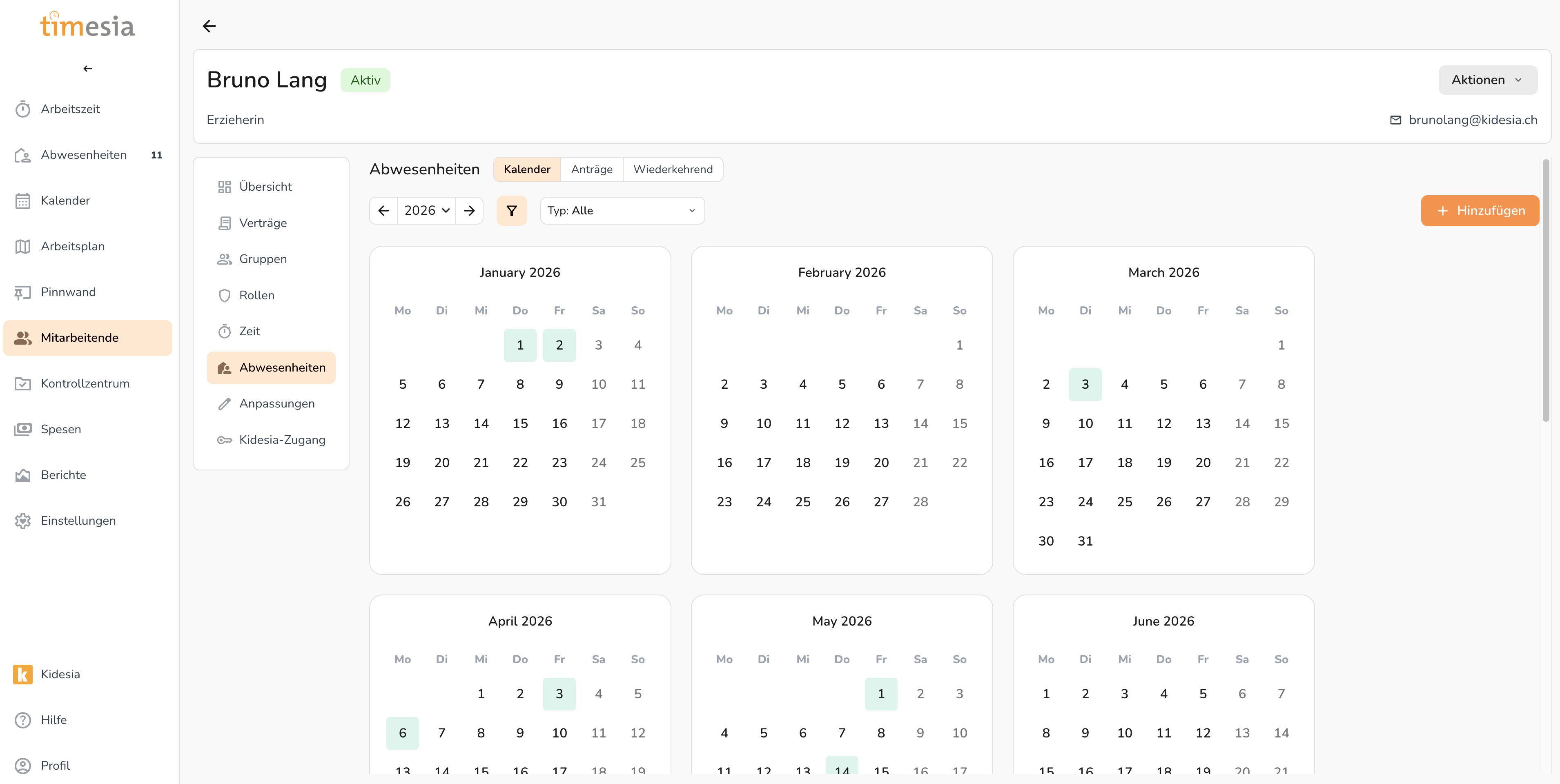Open Berichte chart icon in sidebar
This screenshot has width=1560, height=784.
coord(23,475)
